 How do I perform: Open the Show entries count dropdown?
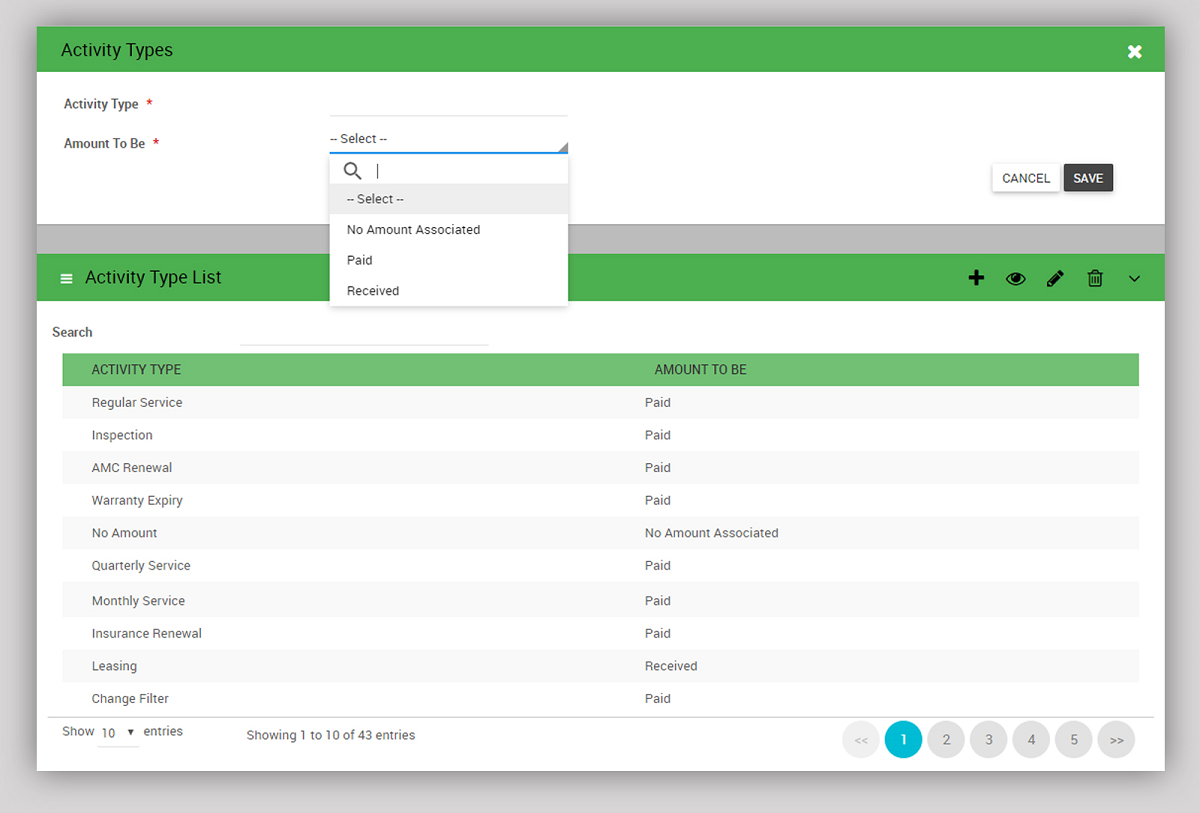click(x=118, y=733)
